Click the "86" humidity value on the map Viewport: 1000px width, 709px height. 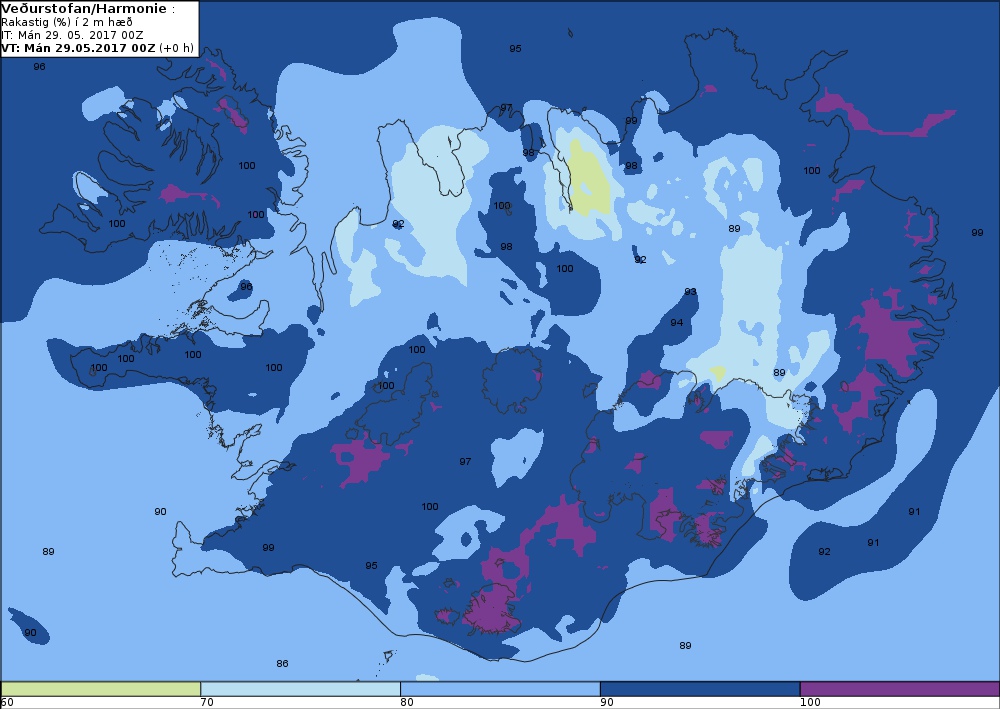283,664
